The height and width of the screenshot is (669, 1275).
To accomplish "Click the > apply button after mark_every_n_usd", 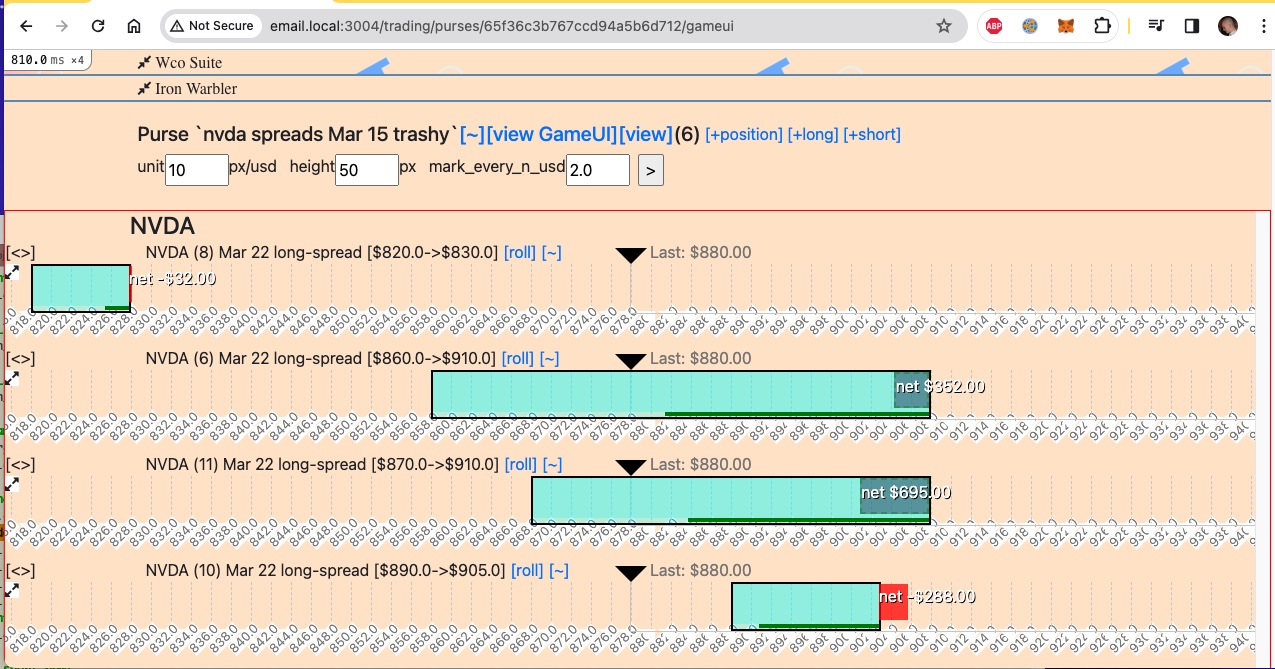I will 651,170.
